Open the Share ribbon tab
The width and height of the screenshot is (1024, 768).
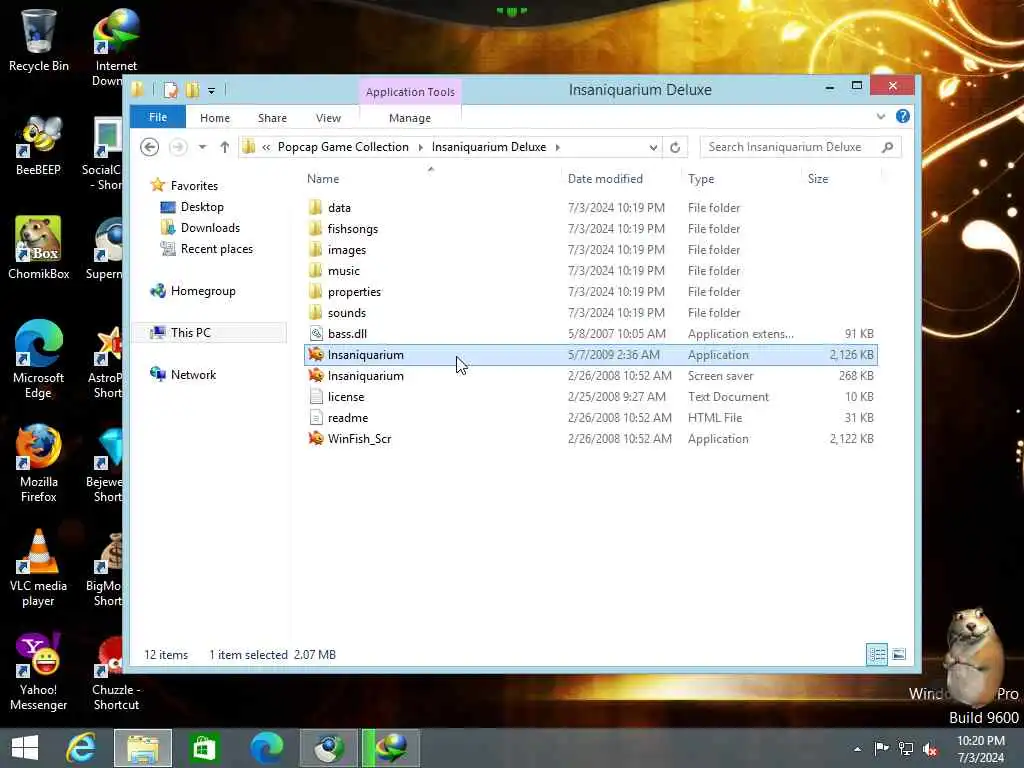[272, 118]
